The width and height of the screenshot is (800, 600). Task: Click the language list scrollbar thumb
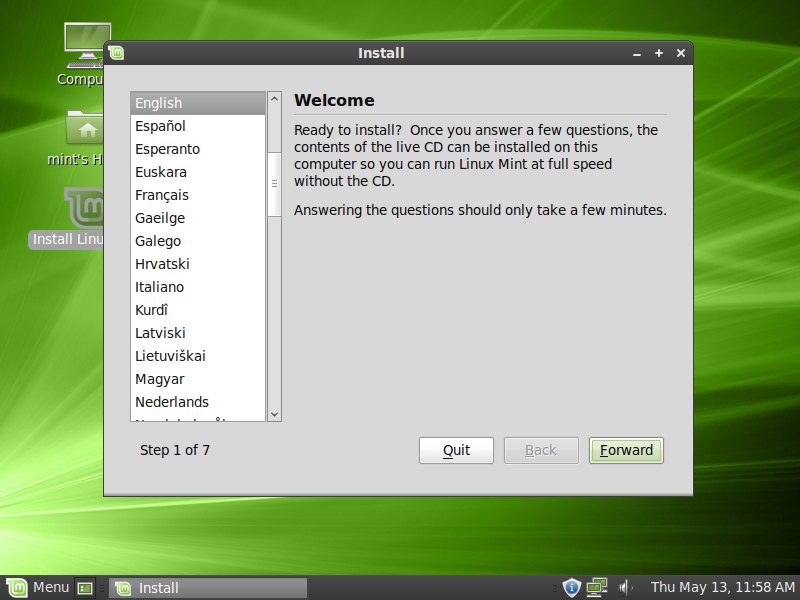pyautogui.click(x=274, y=184)
